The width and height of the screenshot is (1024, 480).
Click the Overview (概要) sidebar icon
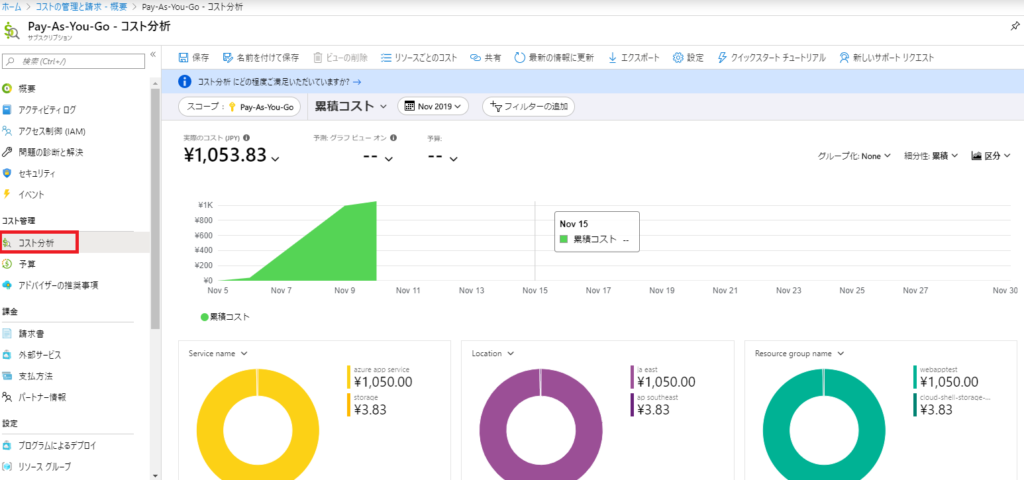pos(7,88)
